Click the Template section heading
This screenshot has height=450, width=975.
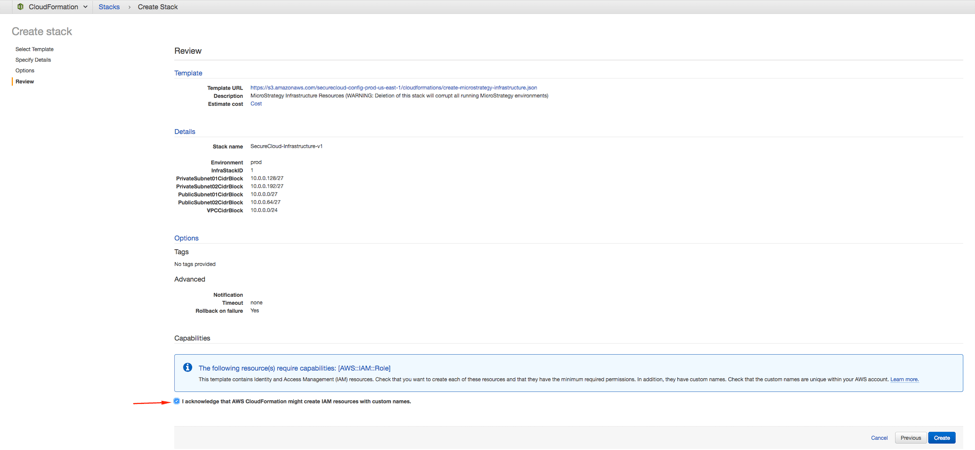pos(188,73)
